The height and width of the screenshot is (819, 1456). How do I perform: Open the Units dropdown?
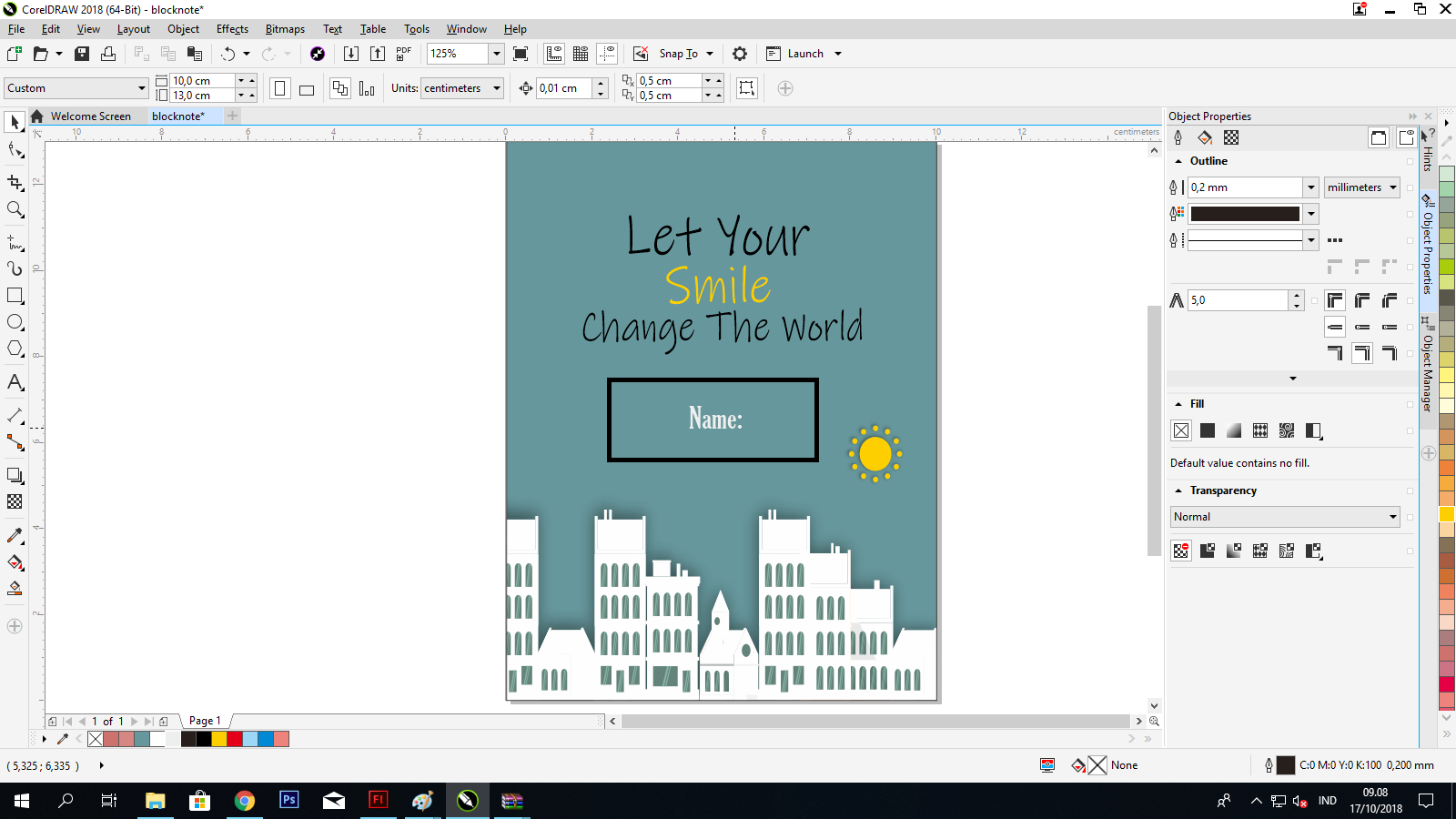coord(461,88)
